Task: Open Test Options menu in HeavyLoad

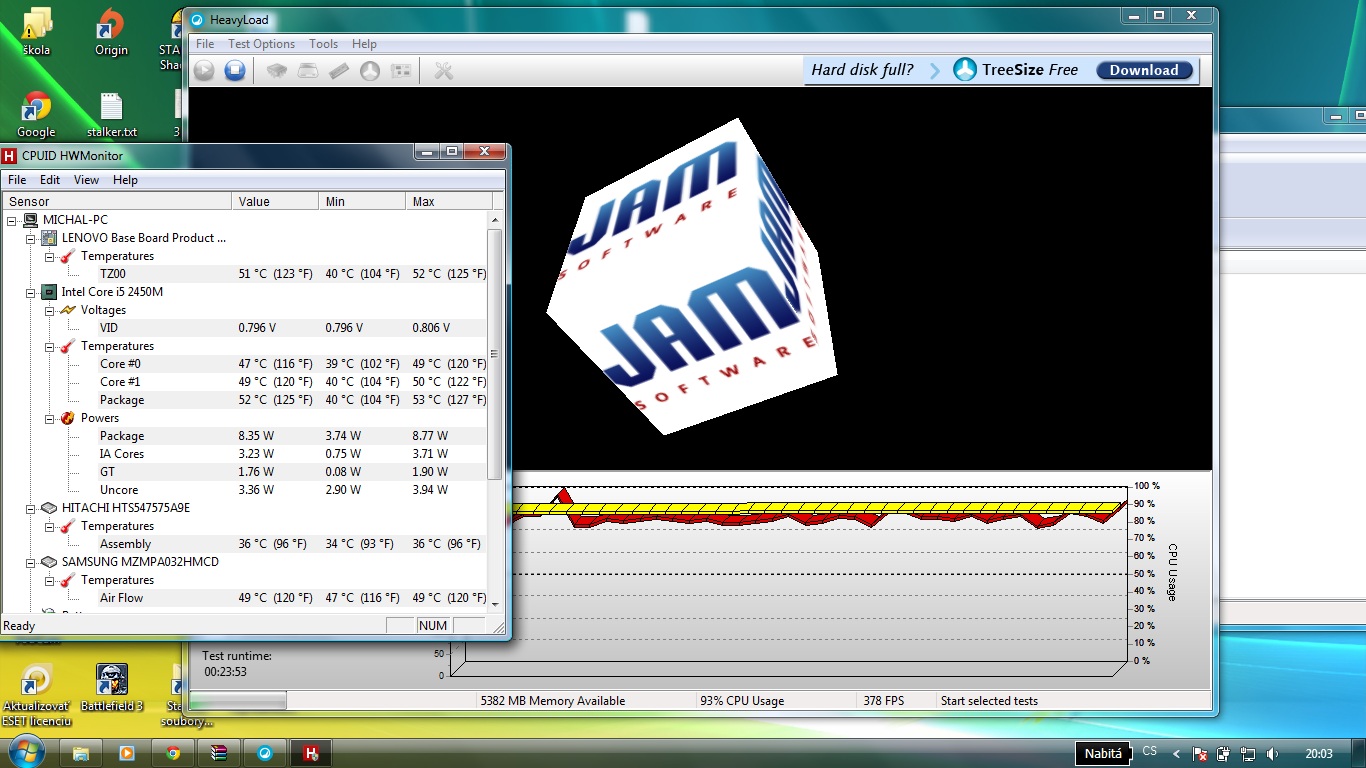Action: pyautogui.click(x=261, y=44)
